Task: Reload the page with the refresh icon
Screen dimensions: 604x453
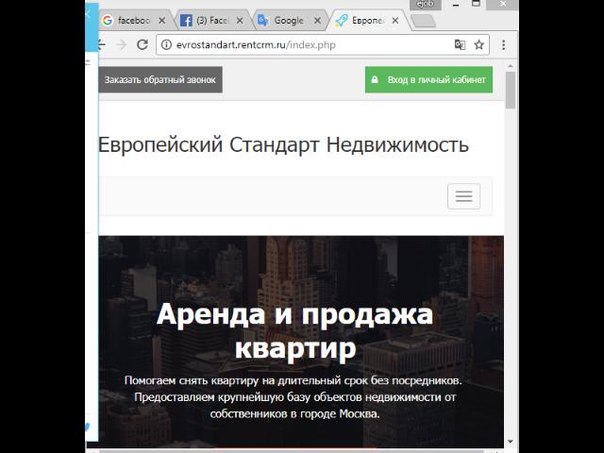Action: [143, 45]
